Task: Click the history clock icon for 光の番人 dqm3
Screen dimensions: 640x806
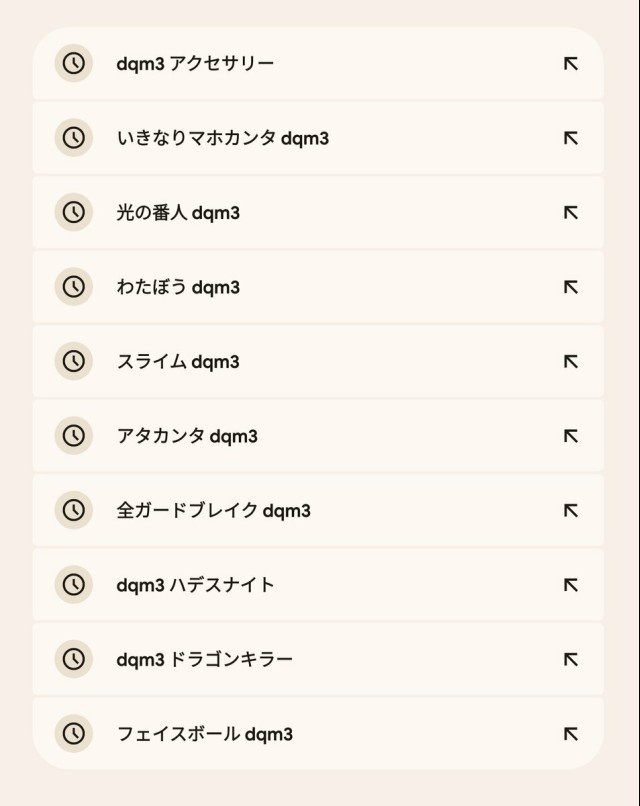Action: coord(74,212)
